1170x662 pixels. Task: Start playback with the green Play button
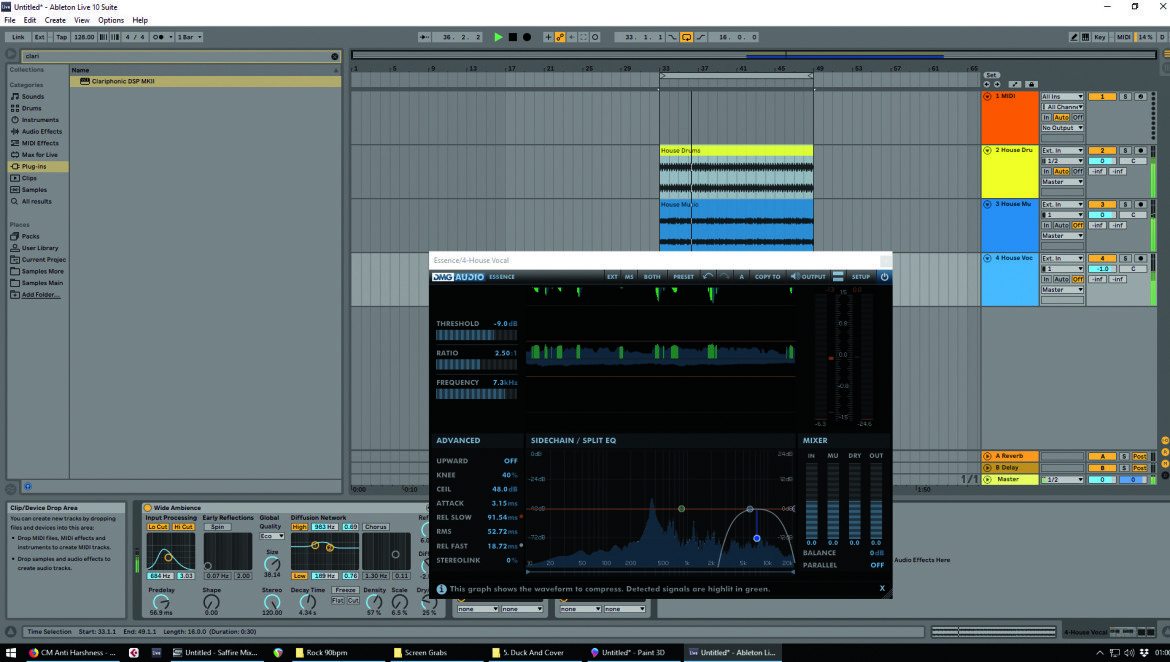tap(498, 37)
